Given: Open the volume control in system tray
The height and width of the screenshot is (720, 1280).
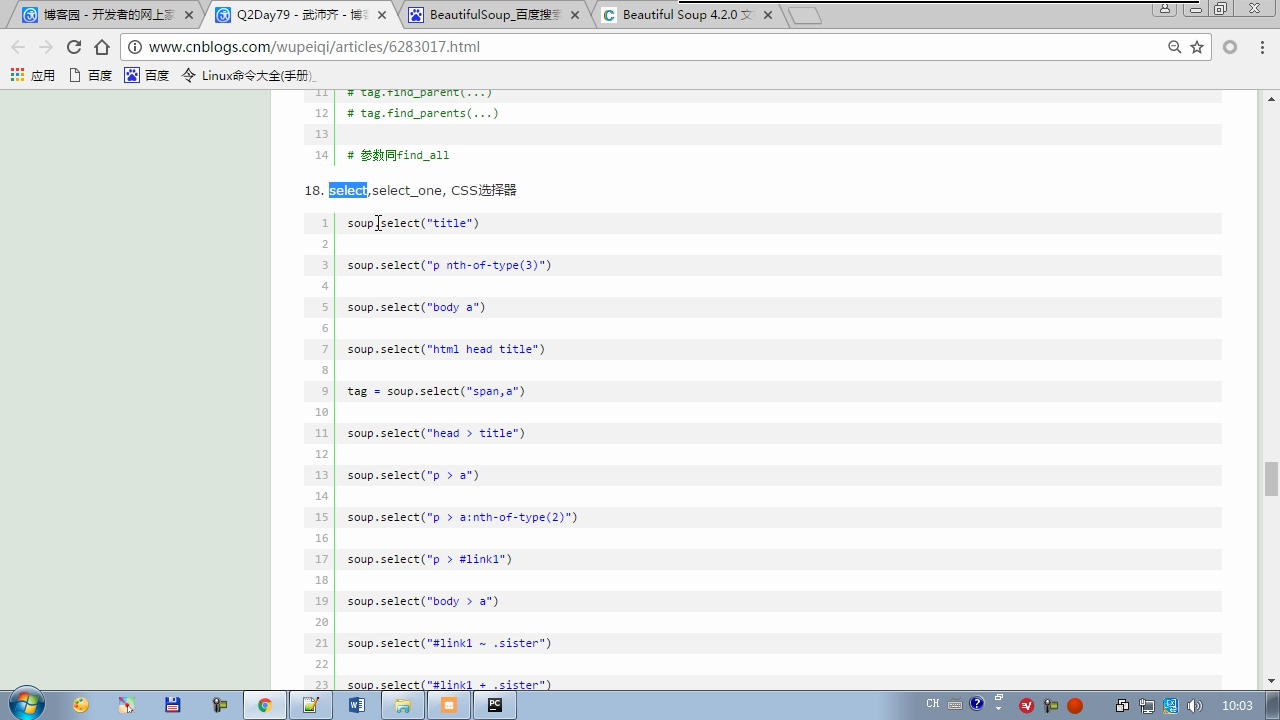Looking at the screenshot, I should (x=1195, y=706).
